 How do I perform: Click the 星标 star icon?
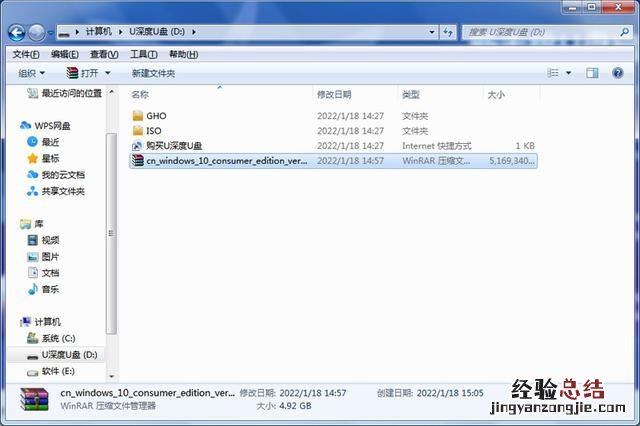[32, 158]
